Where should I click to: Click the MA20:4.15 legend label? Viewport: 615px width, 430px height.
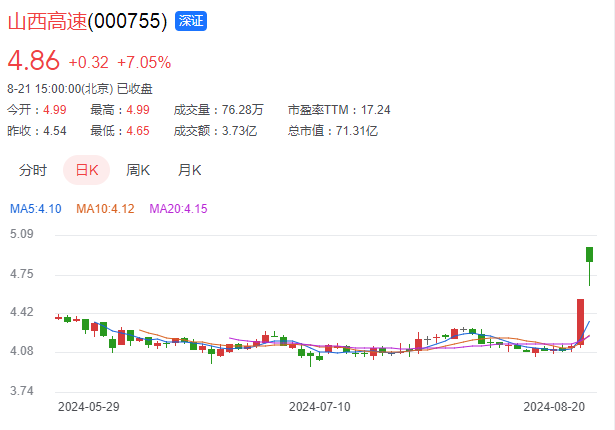click(178, 208)
